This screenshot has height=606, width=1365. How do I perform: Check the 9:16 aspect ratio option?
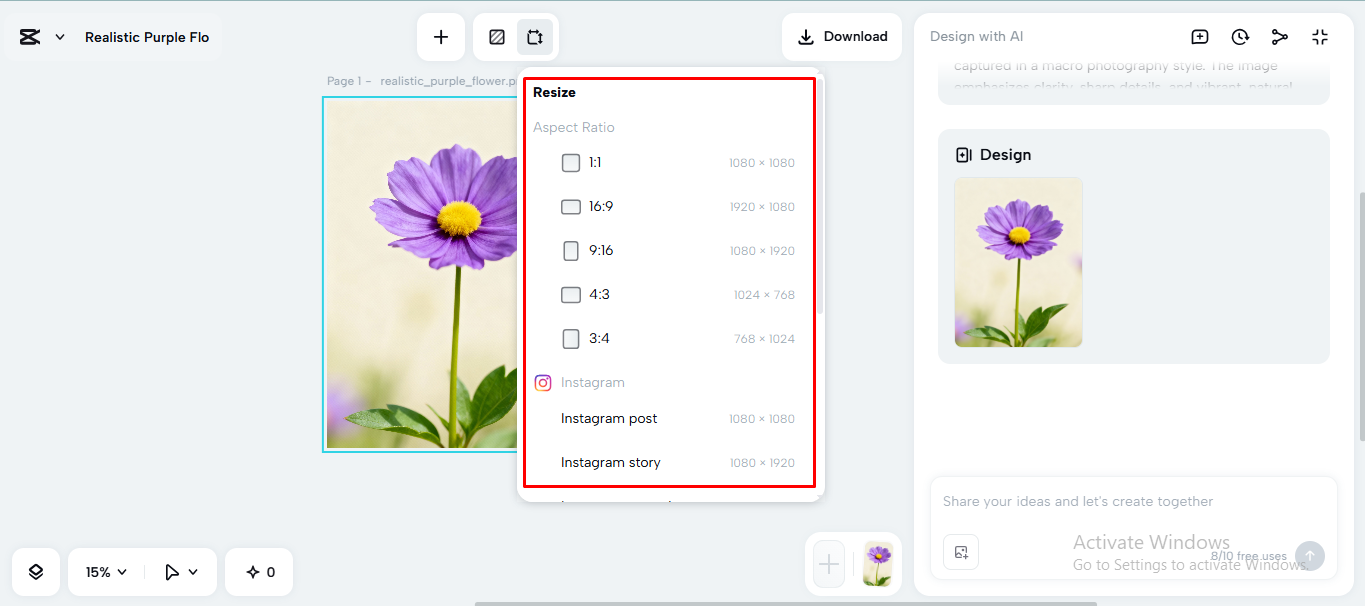pyautogui.click(x=571, y=250)
